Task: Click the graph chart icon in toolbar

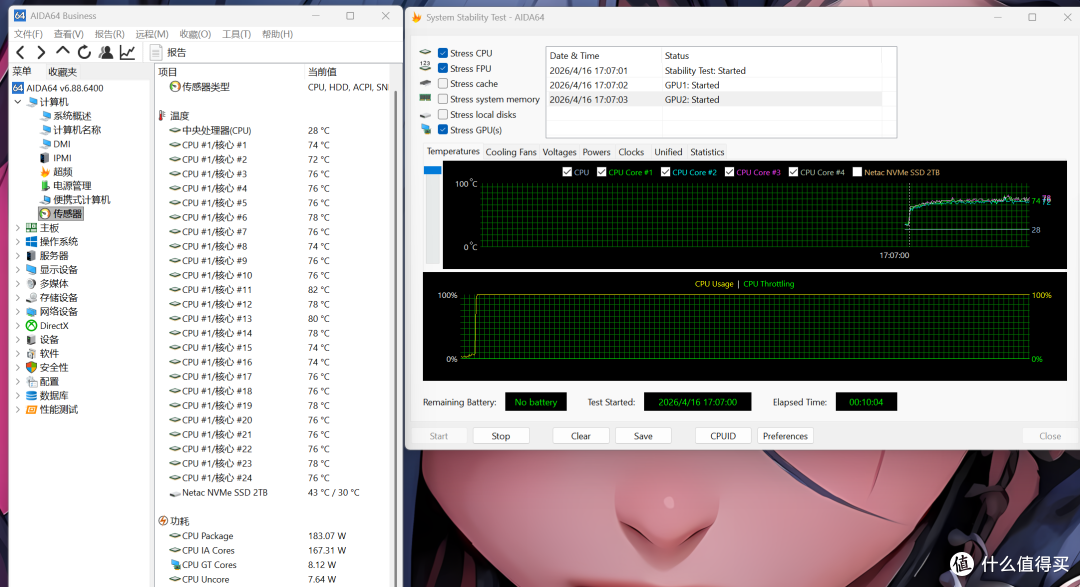Action: [127, 52]
